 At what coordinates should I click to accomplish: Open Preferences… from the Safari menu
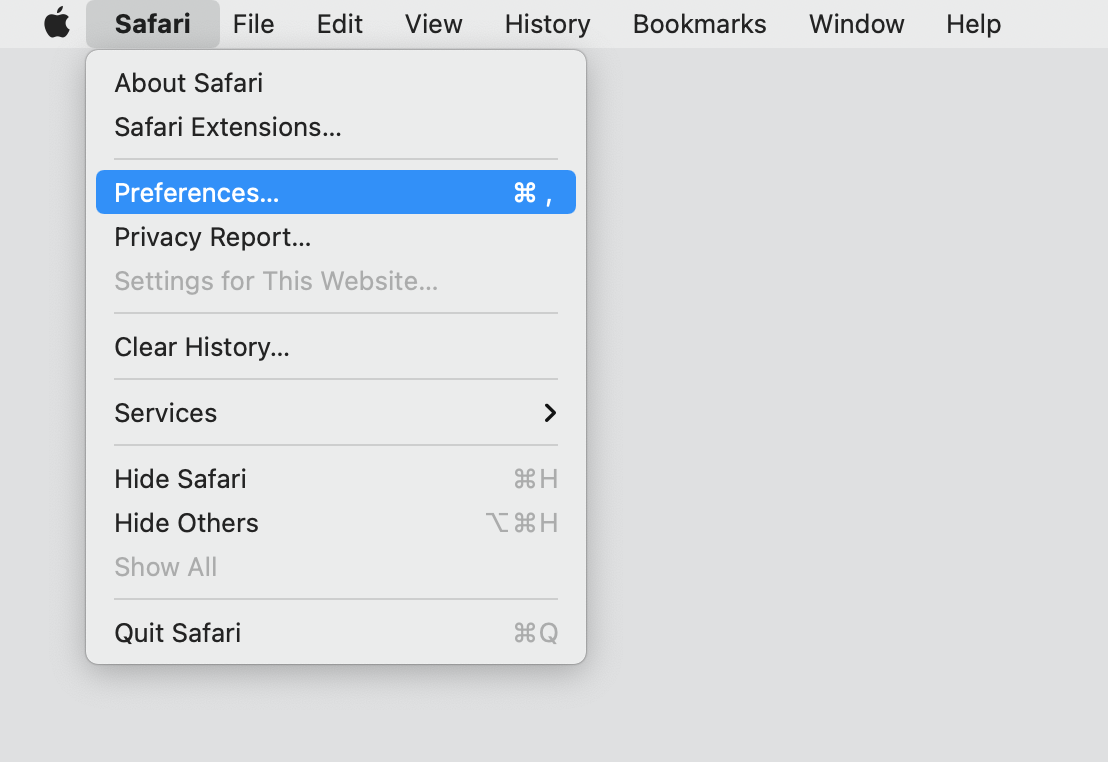tap(336, 192)
